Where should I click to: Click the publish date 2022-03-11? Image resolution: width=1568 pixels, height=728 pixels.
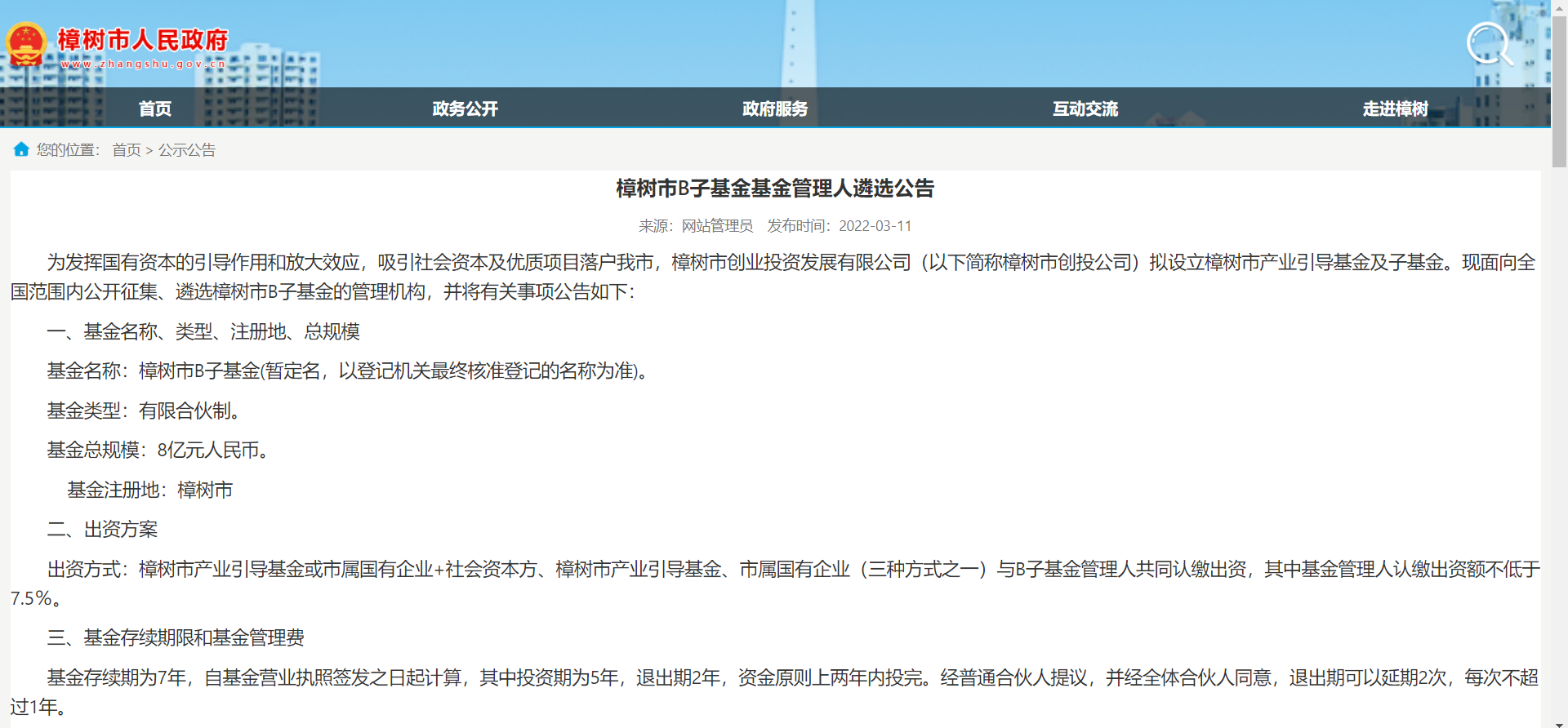click(875, 226)
